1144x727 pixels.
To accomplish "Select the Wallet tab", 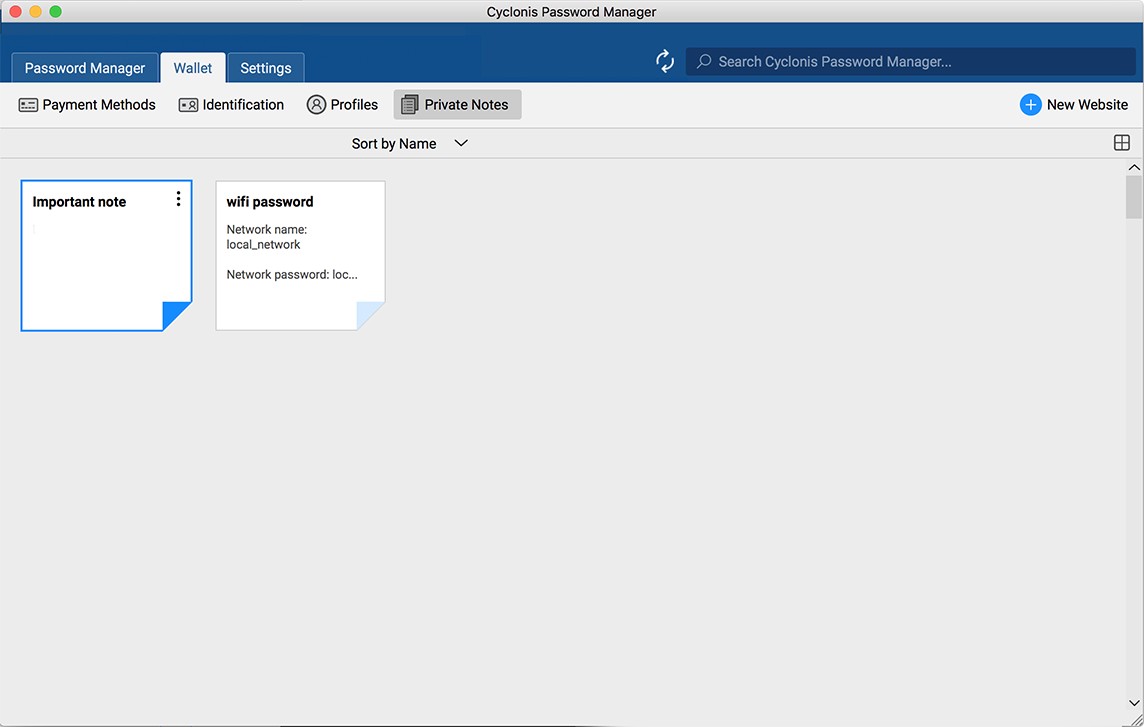I will 193,68.
